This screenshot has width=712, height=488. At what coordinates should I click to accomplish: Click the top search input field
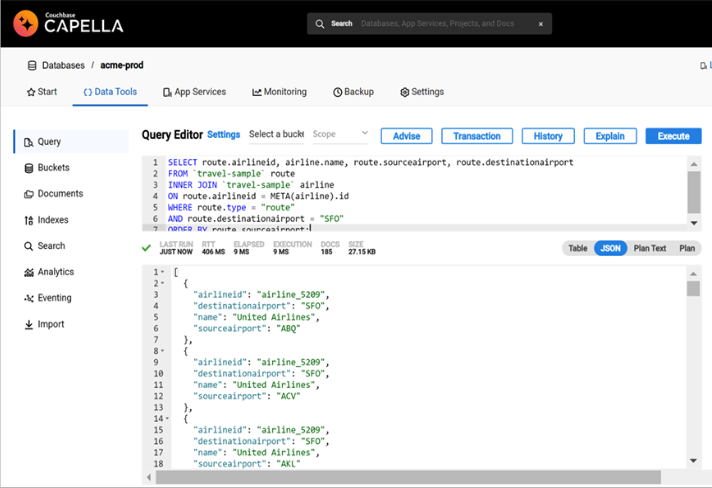pyautogui.click(x=440, y=24)
